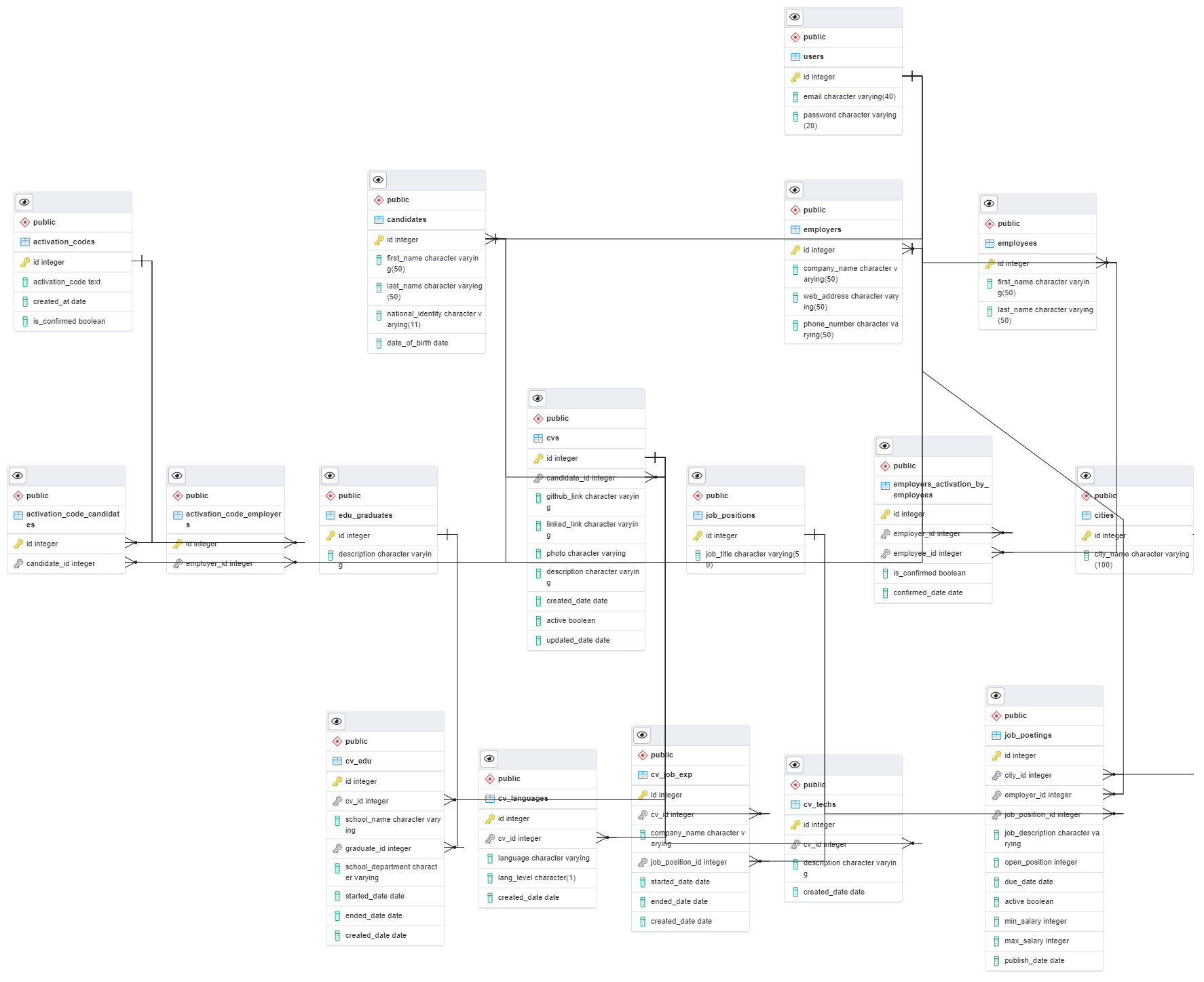
Task: Click the table grid icon on cv_languages
Action: pos(489,798)
